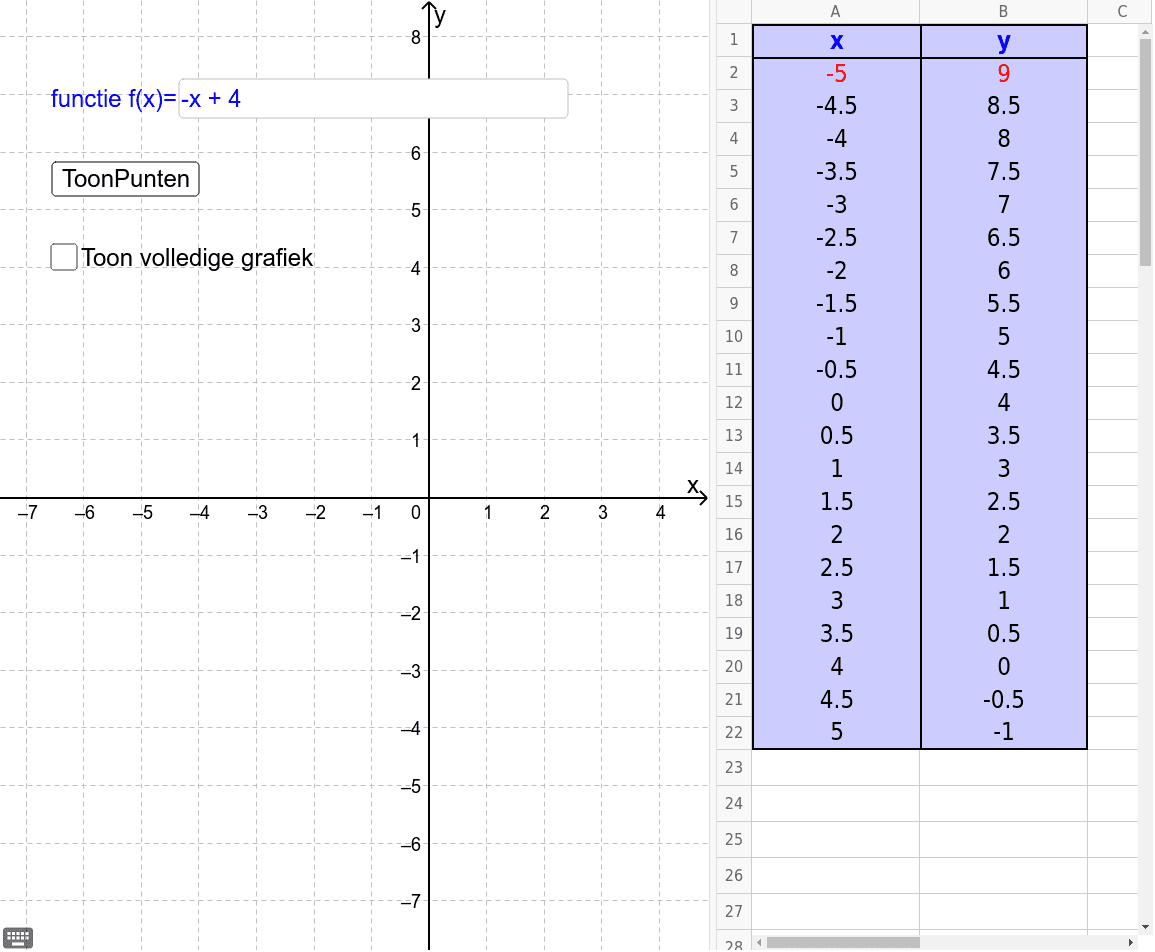The width and height of the screenshot is (1155, 952).
Task: Select cell B12 with value 4
Action: 1003,402
